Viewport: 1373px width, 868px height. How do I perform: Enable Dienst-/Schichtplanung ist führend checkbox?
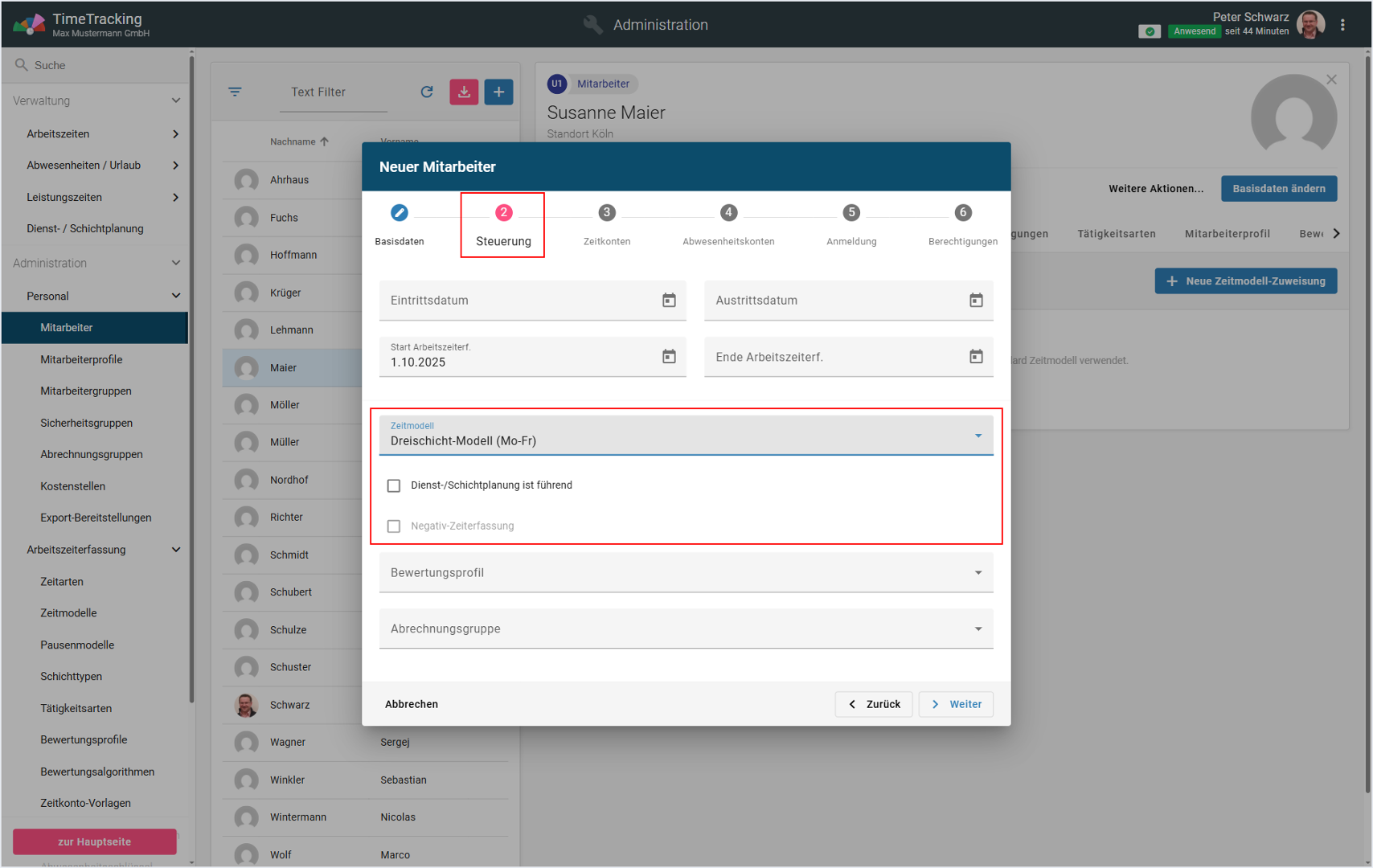394,485
